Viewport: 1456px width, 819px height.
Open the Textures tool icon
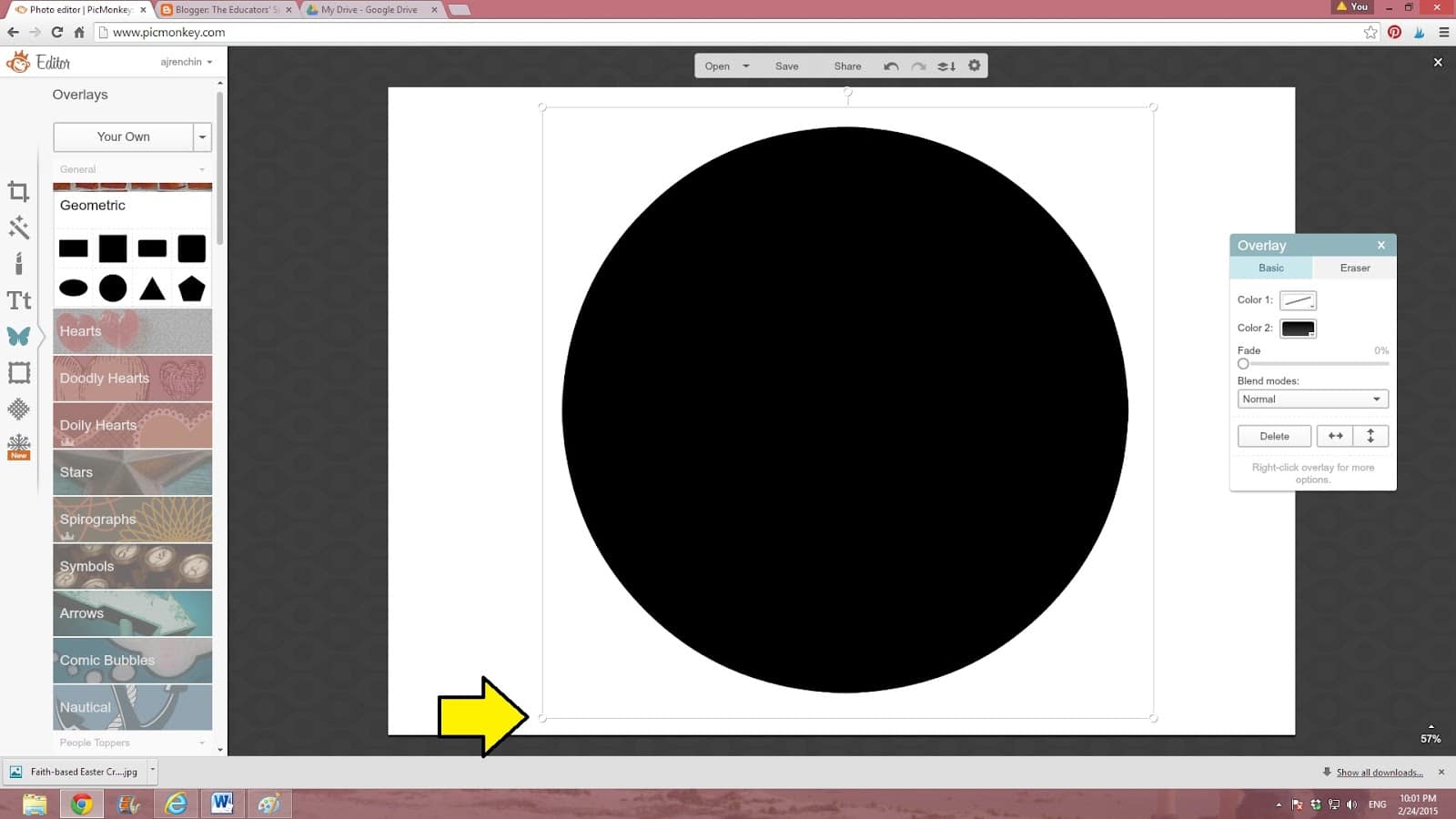[18, 409]
